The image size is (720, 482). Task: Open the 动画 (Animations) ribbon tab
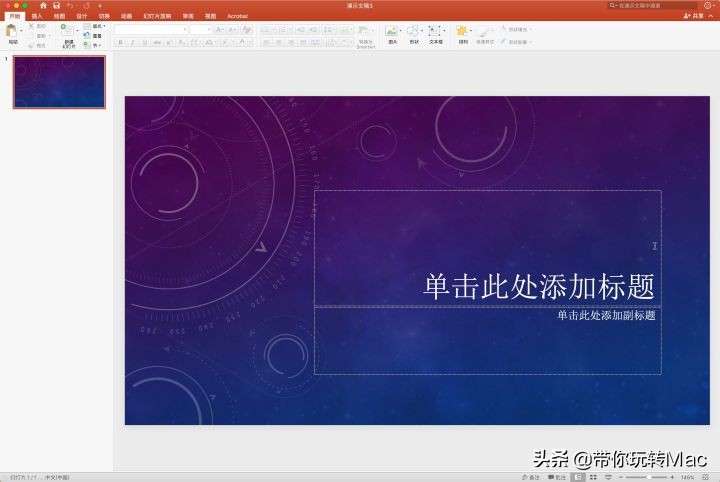click(x=126, y=16)
